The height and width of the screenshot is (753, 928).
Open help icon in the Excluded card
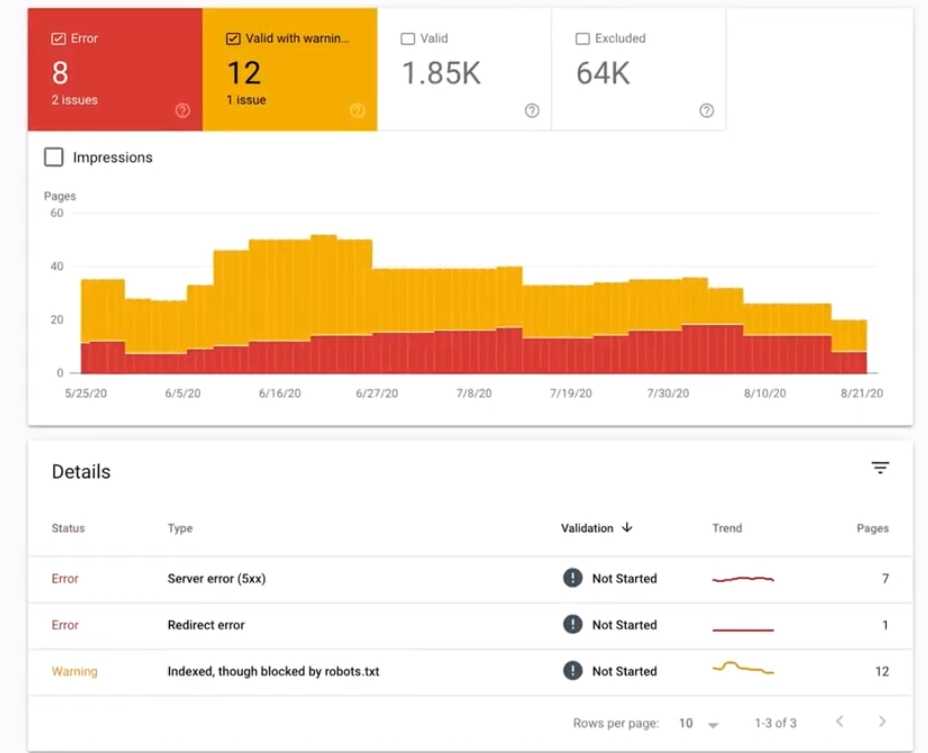pyautogui.click(x=707, y=111)
